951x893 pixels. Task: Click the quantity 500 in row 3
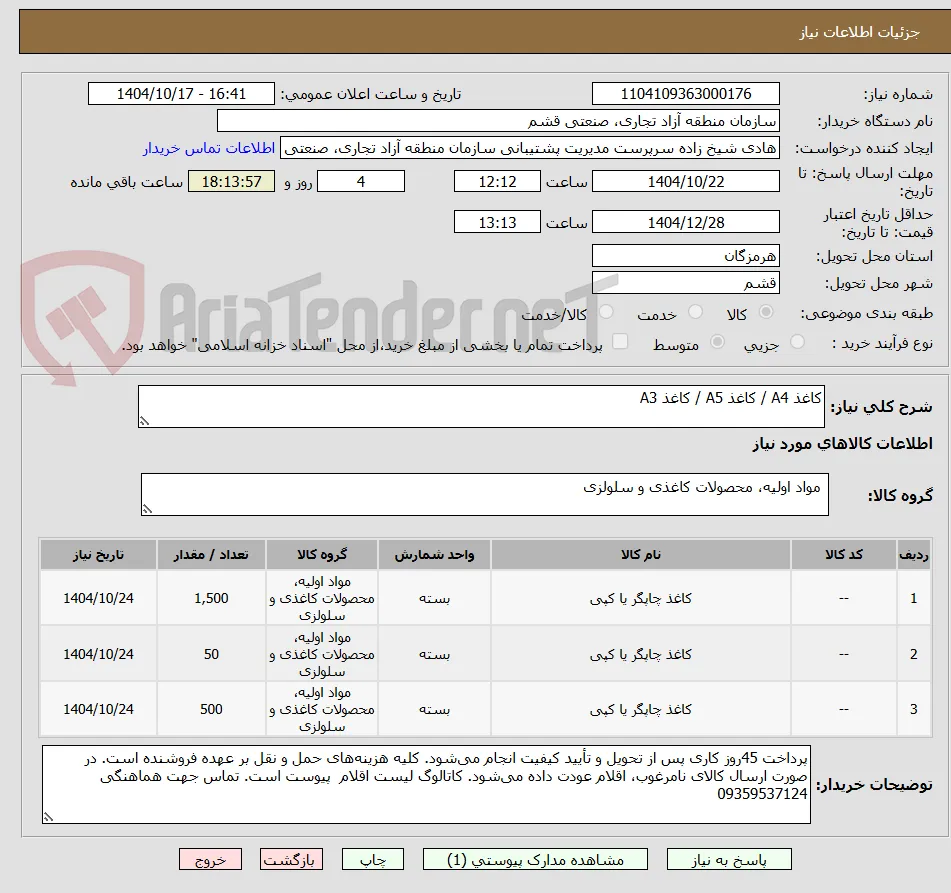click(211, 709)
